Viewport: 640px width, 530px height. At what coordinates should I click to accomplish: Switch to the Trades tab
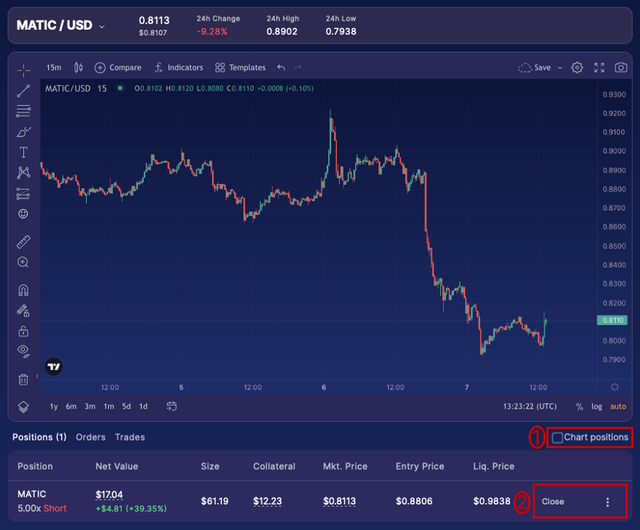pyautogui.click(x=130, y=437)
